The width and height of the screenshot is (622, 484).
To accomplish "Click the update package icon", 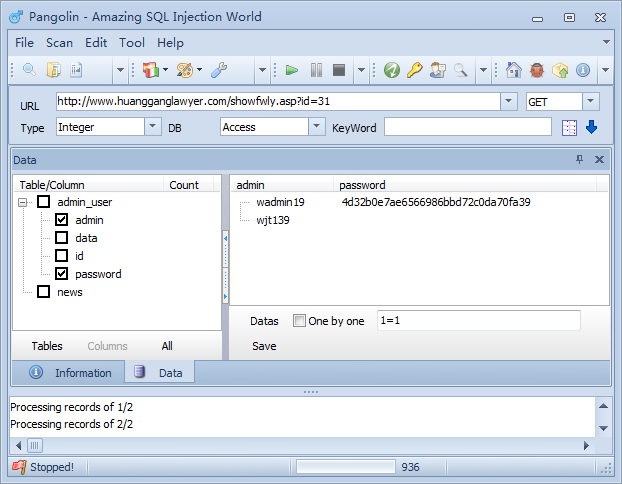I will pos(560,70).
